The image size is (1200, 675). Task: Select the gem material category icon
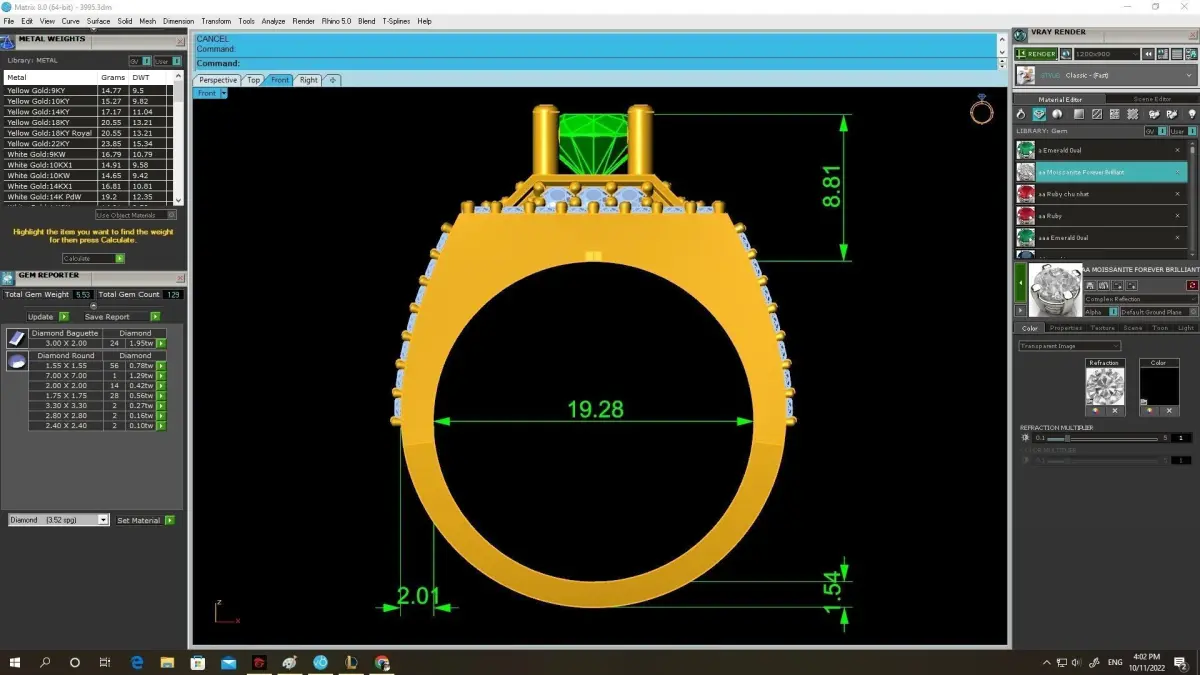[1039, 115]
